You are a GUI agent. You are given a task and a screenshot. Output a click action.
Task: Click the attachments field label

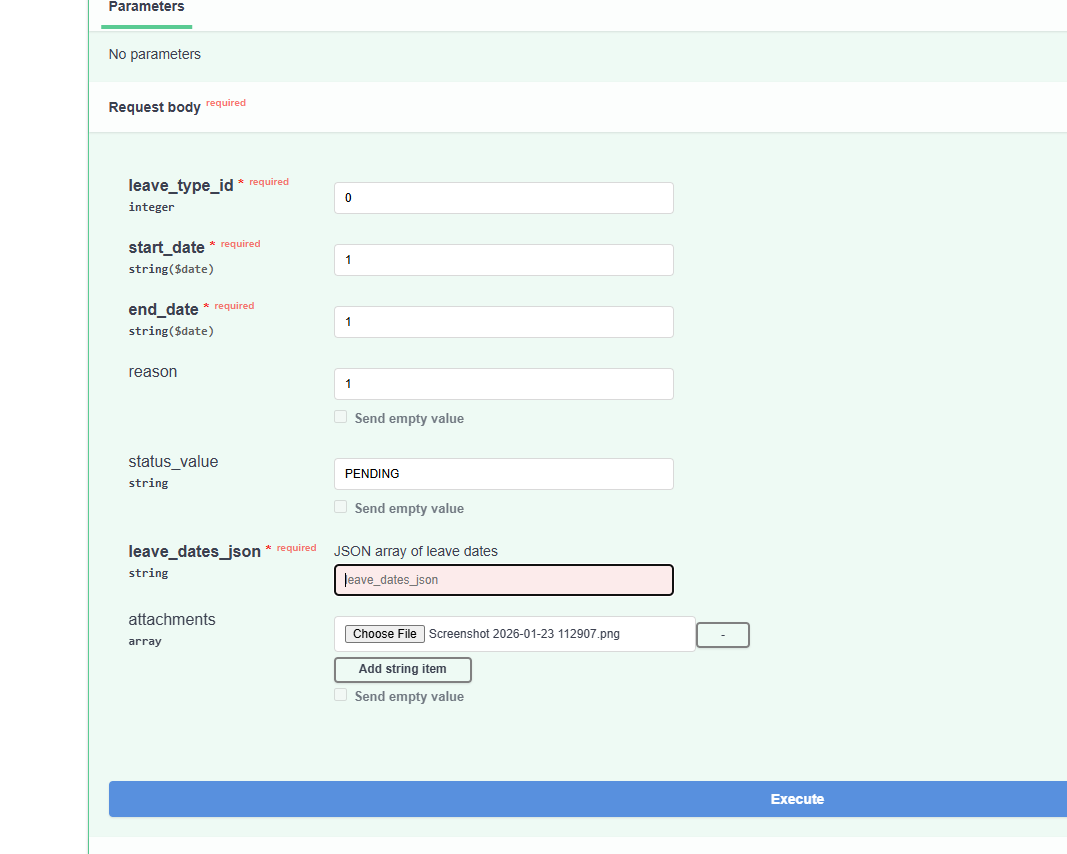point(172,620)
